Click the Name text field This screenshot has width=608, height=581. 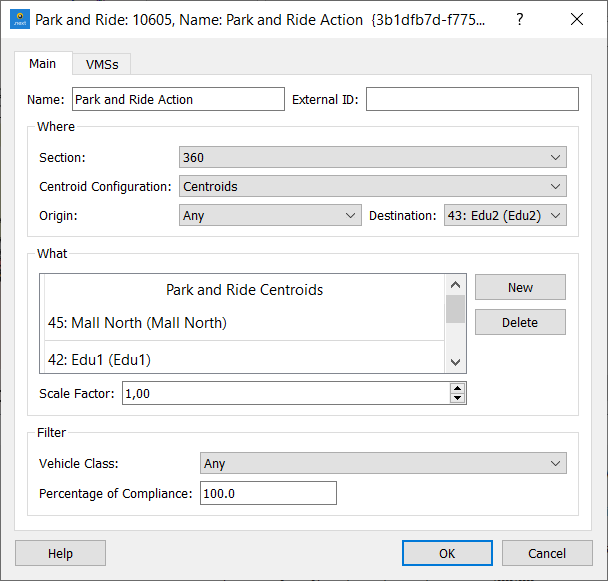click(178, 99)
